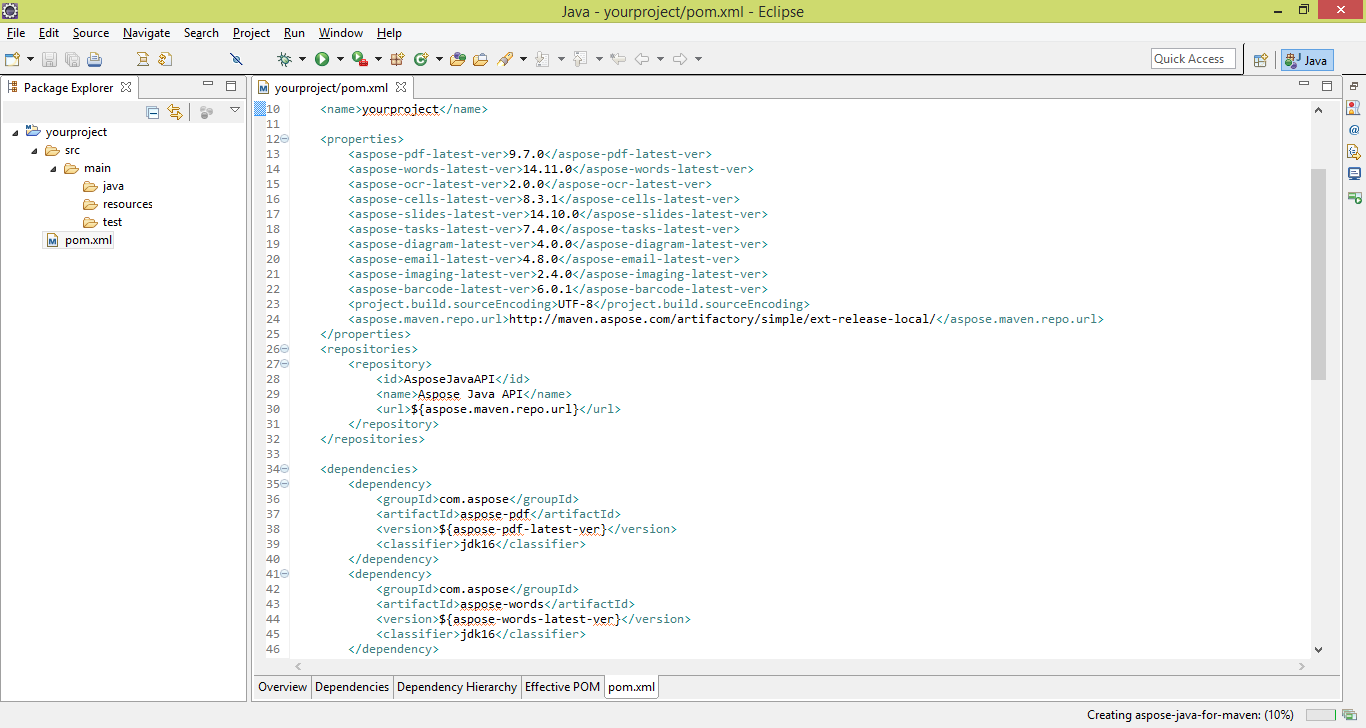Go to Previous Annotation icon
The height and width of the screenshot is (728, 1366).
point(581,59)
